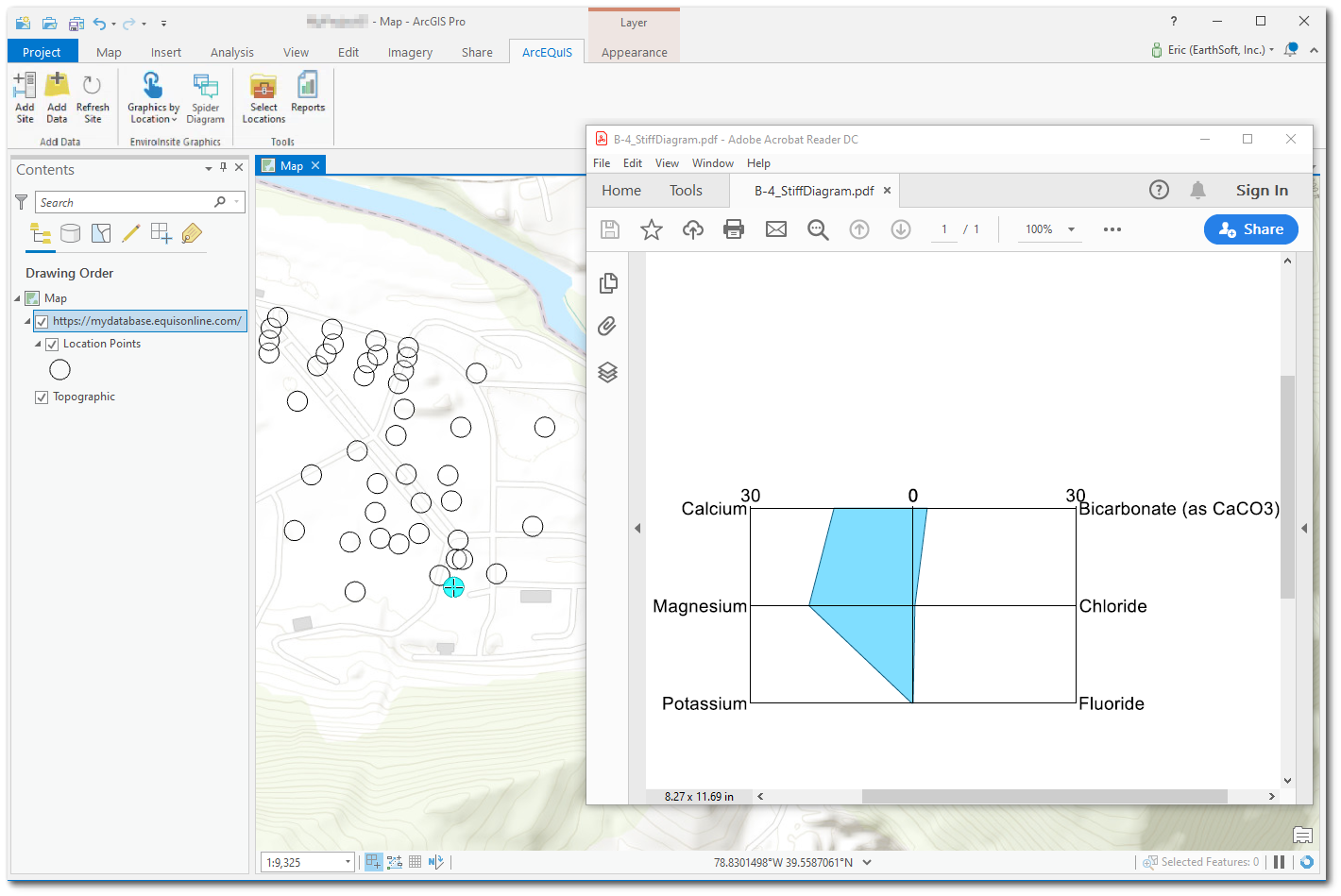Collapse the Map node in Contents

click(18, 298)
